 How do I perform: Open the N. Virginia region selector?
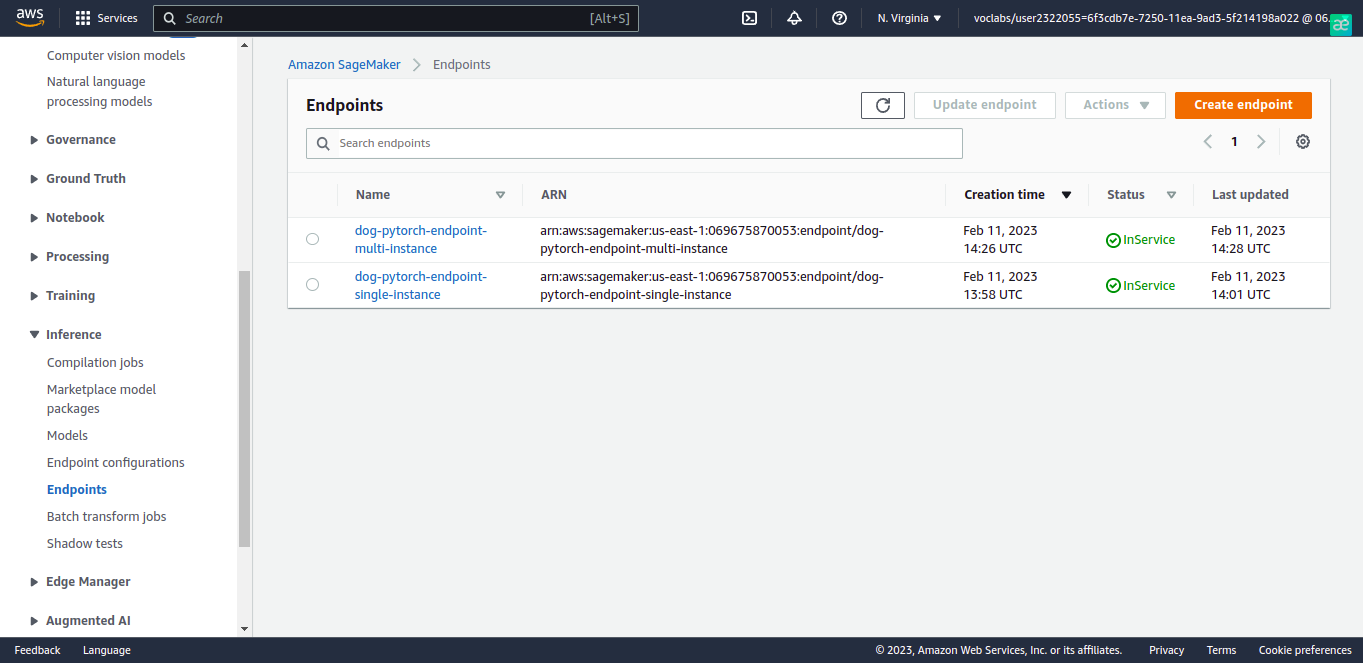[x=909, y=18]
